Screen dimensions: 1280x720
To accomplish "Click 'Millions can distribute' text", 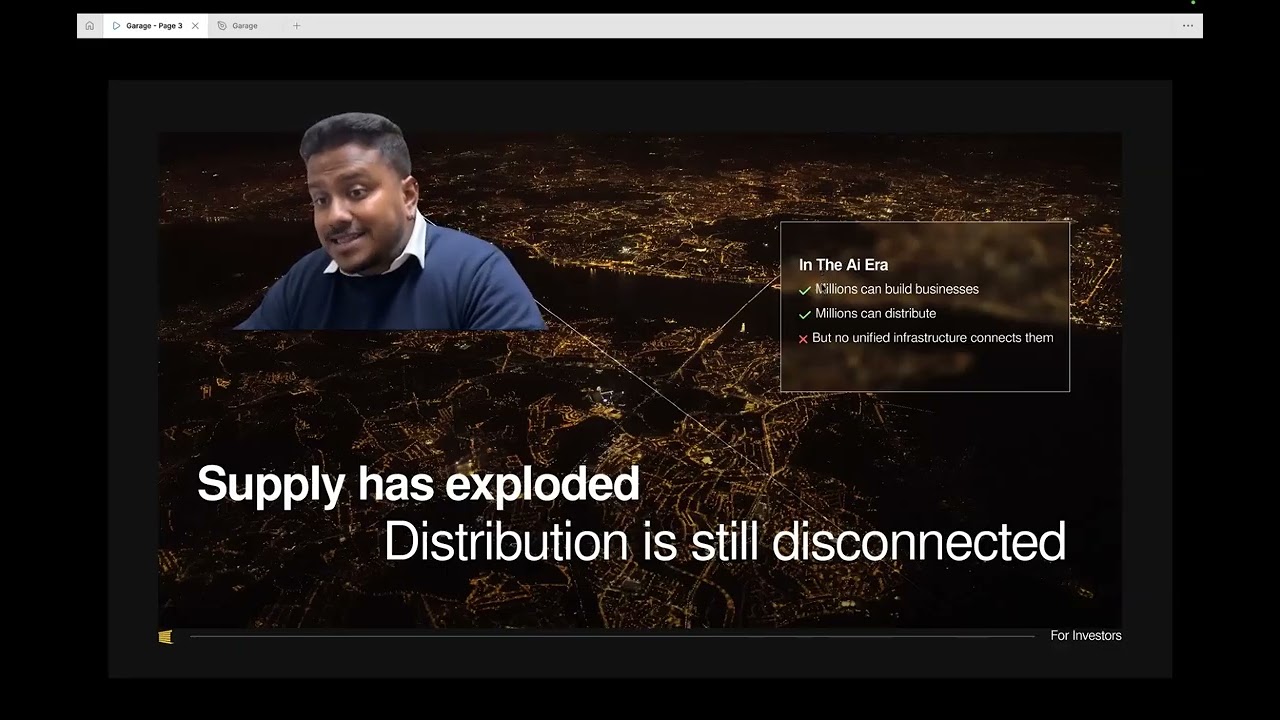I will pos(876,313).
